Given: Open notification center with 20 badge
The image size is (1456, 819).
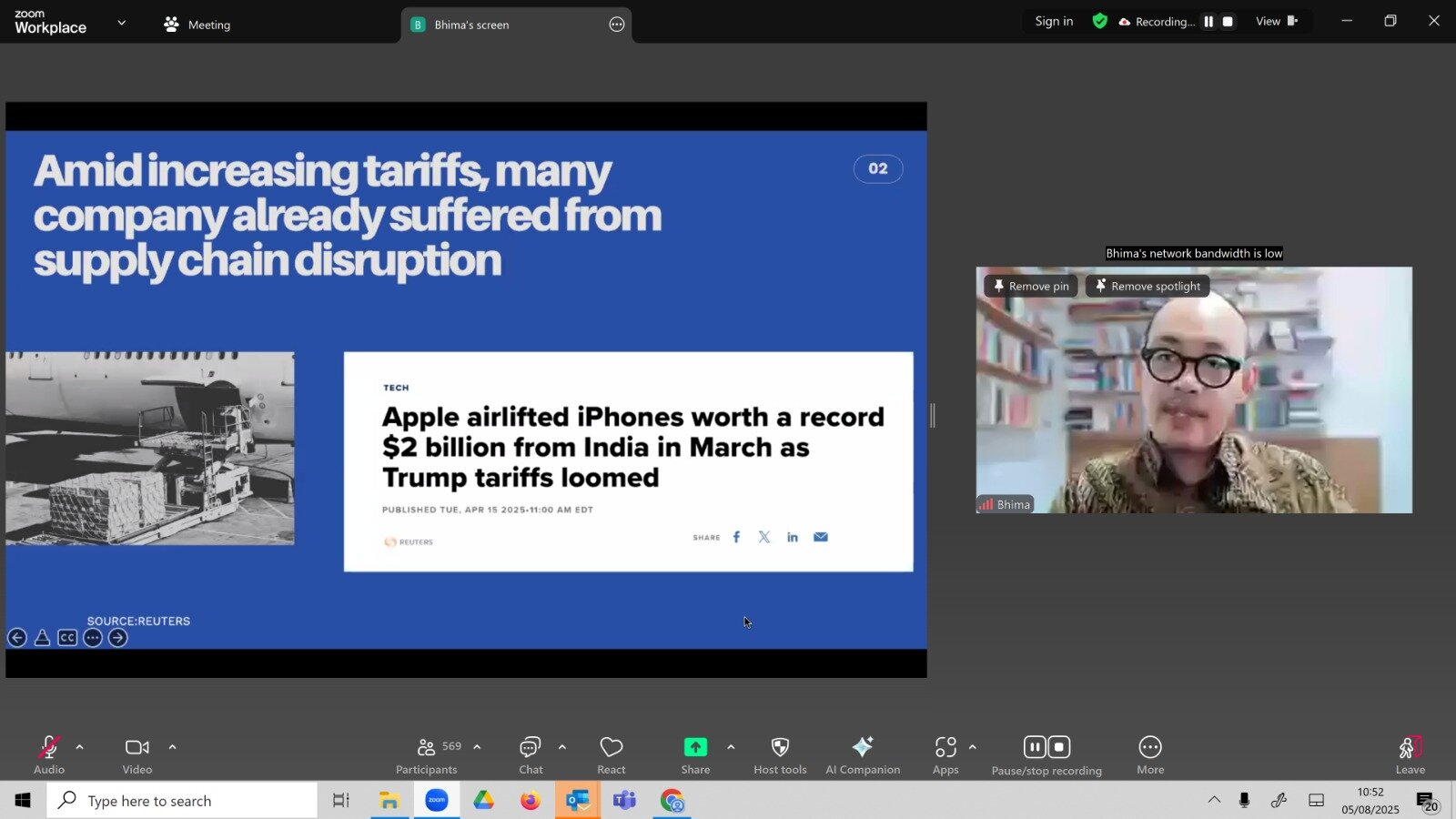Looking at the screenshot, I should [1428, 801].
